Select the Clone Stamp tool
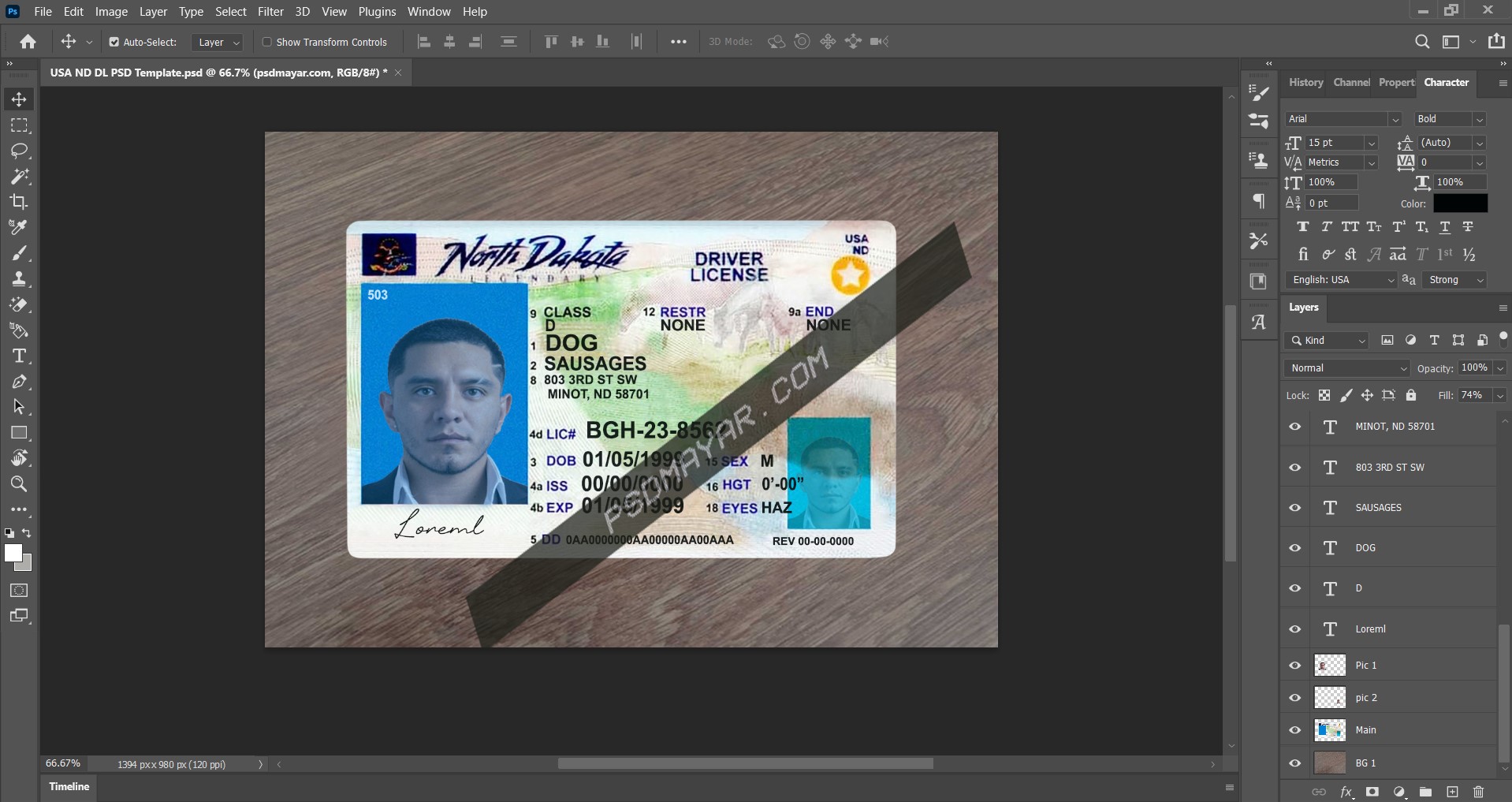Screen dimensions: 1512x802 click(x=19, y=278)
